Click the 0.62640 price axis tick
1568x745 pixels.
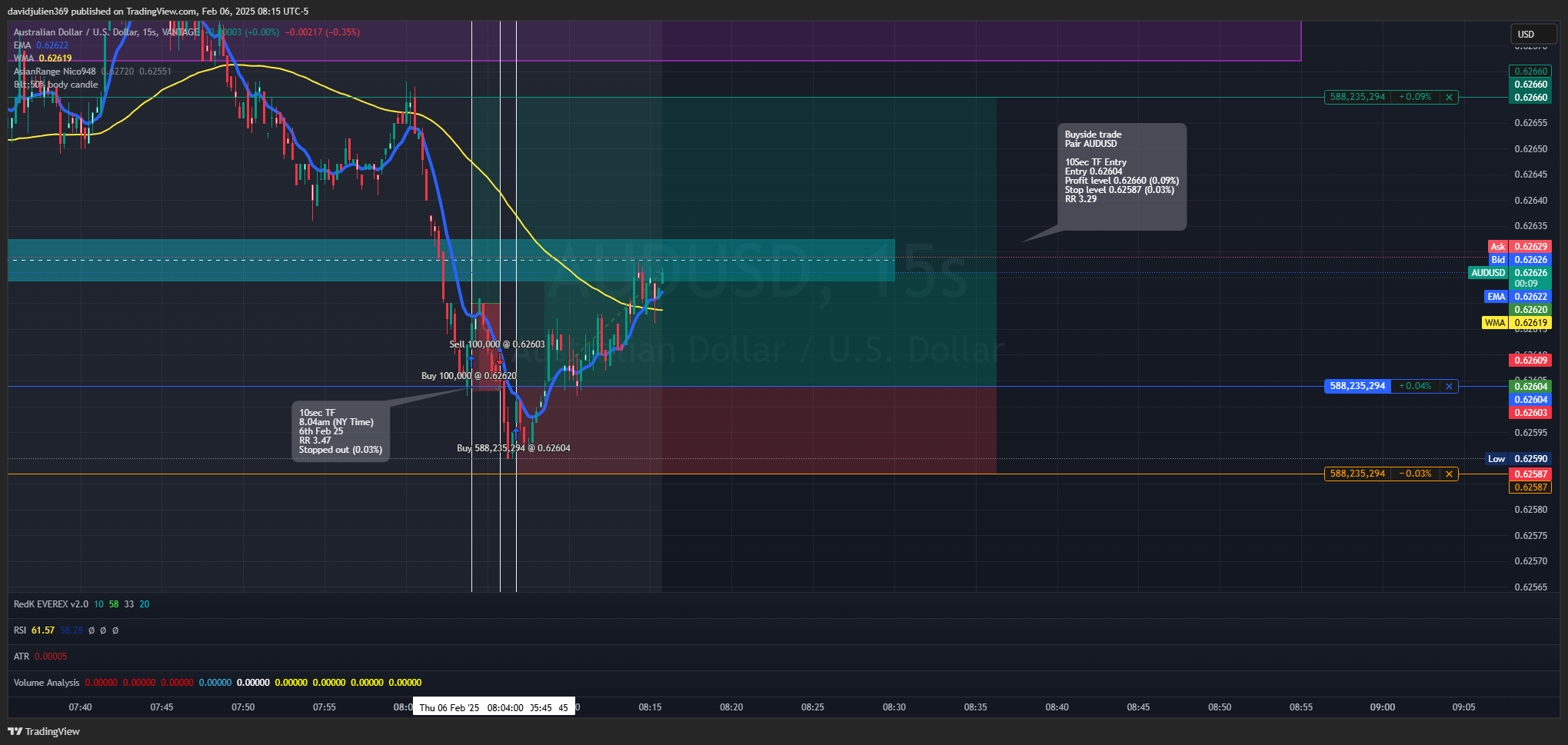[1530, 201]
